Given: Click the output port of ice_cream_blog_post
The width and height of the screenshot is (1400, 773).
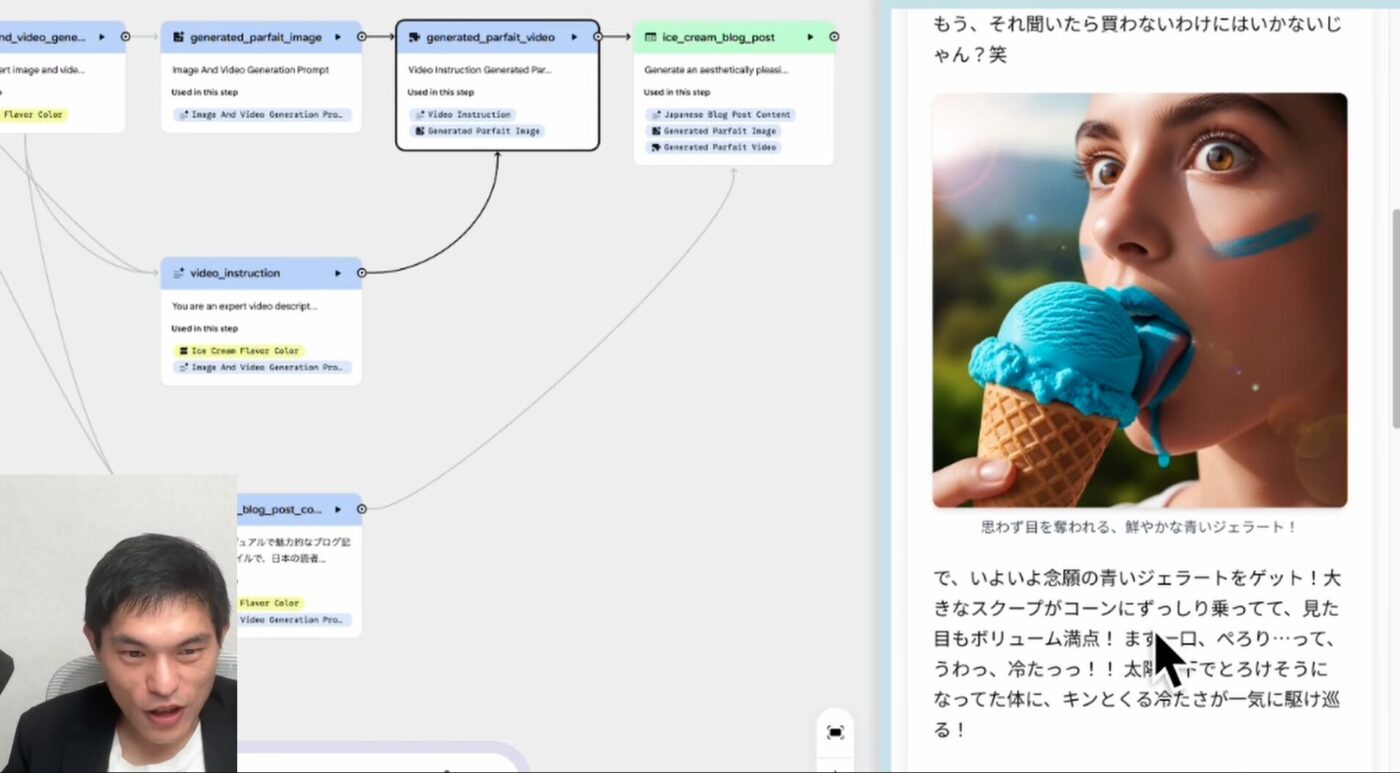Looking at the screenshot, I should [x=834, y=37].
